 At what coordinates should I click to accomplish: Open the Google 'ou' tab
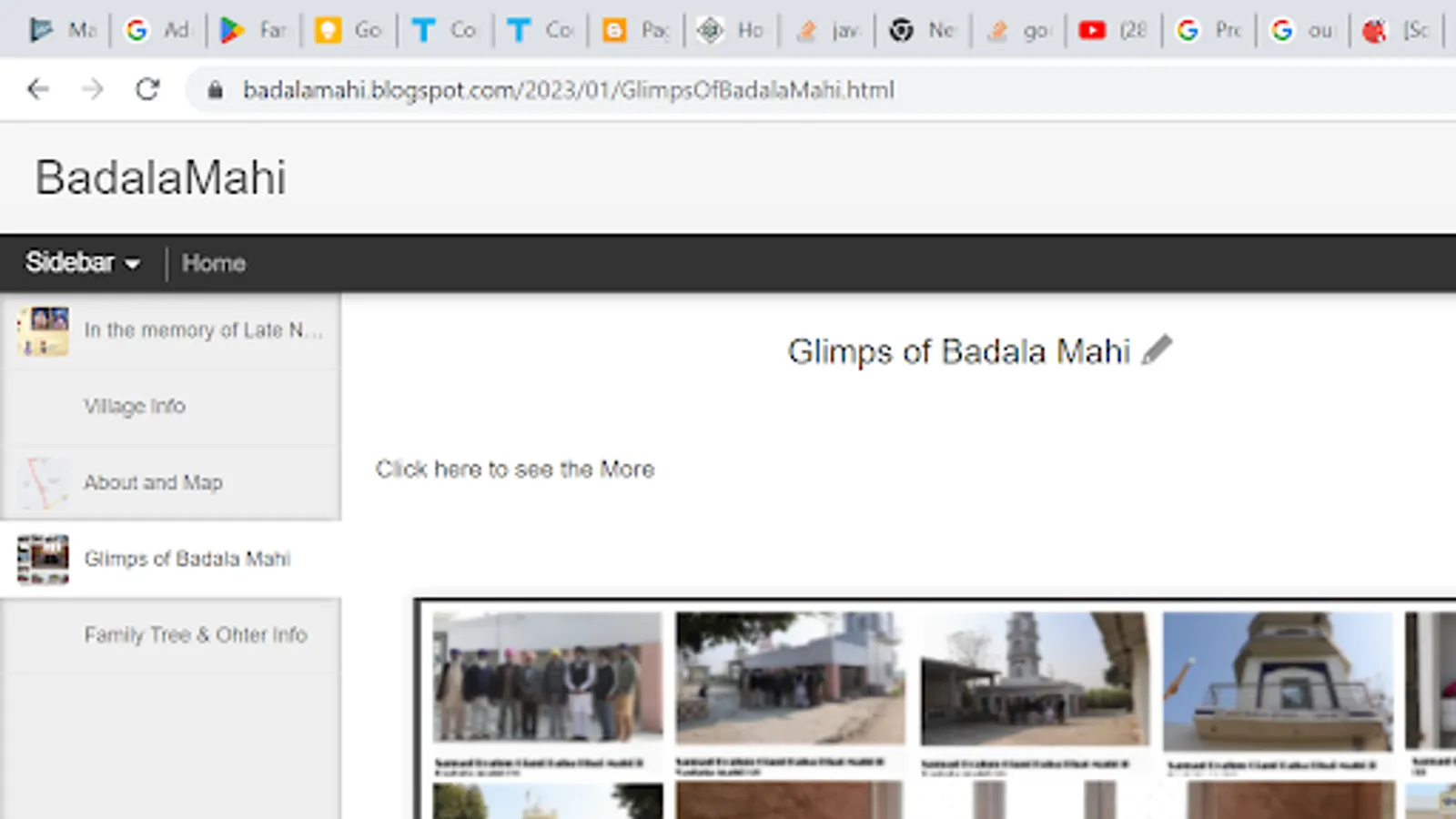pyautogui.click(x=1304, y=30)
